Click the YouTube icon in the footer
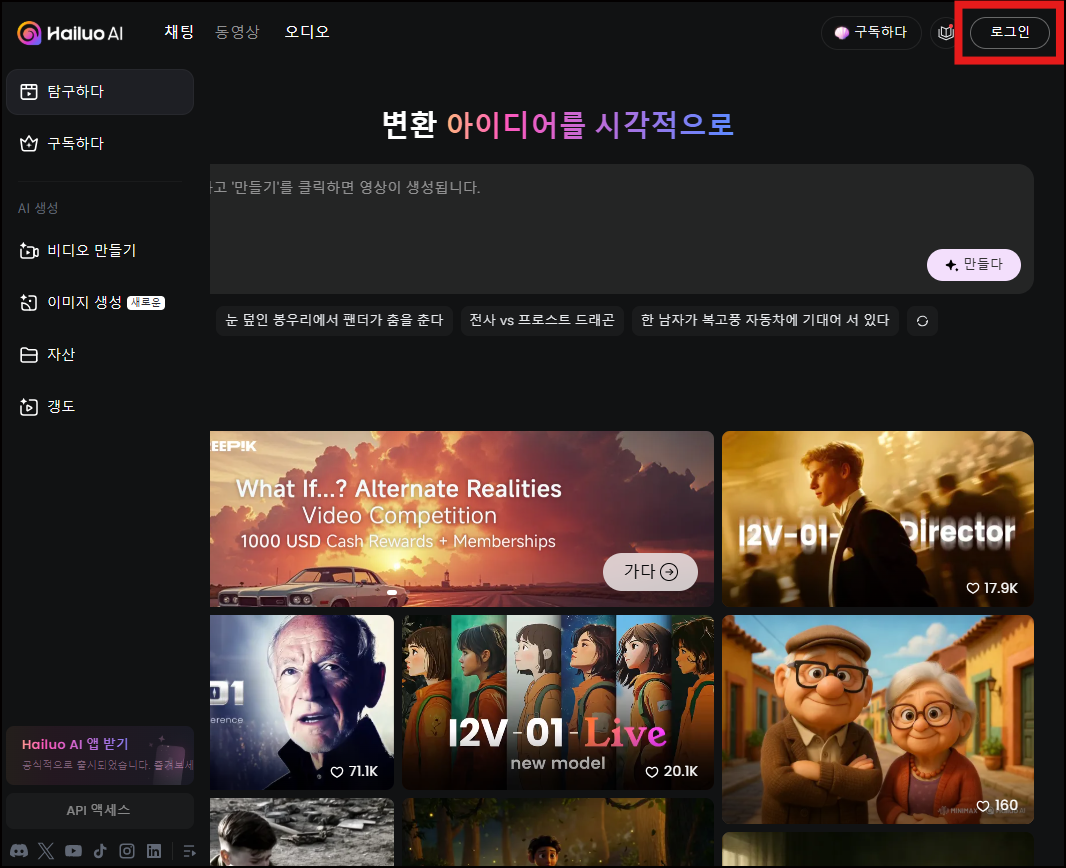 click(73, 851)
